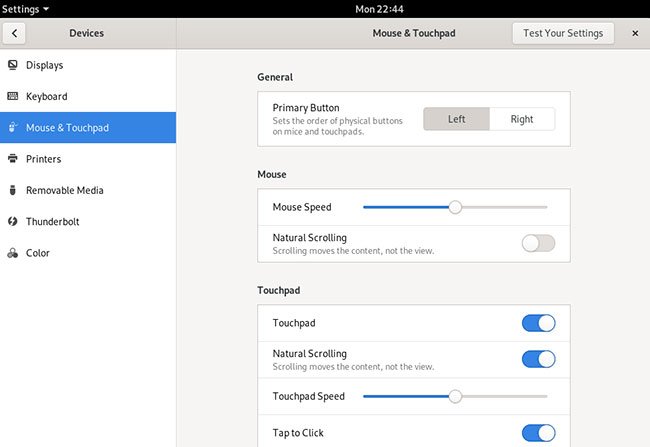Click the Displays monitor icon in sidebar
The image size is (650, 447).
pyautogui.click(x=13, y=65)
